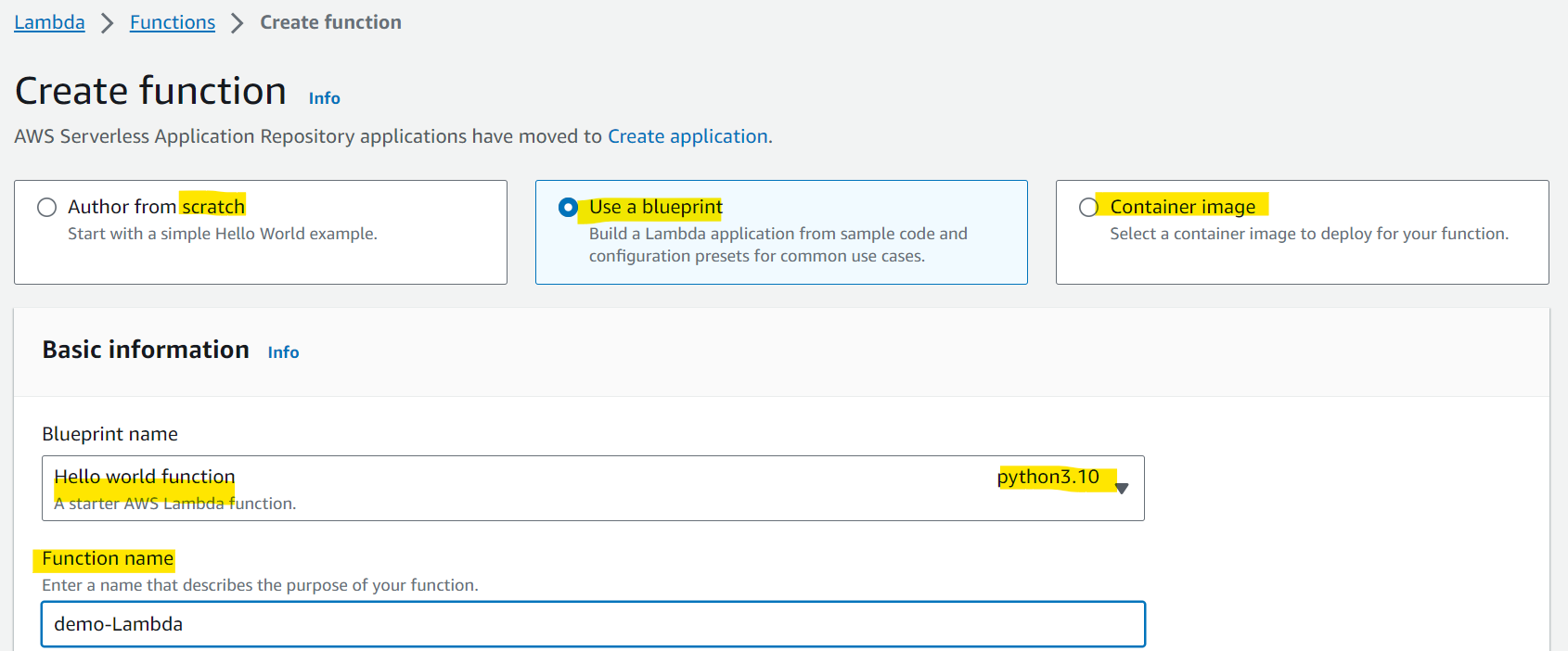Expand the Blueprint name dropdown arrow

1122,488
